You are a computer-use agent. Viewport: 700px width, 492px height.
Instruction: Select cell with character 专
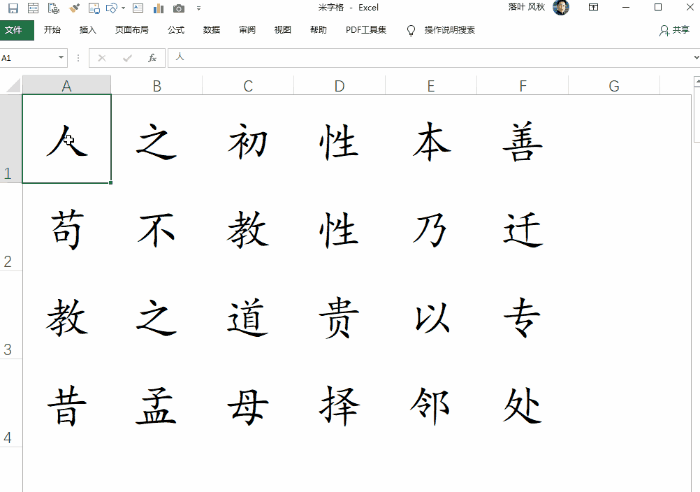pyautogui.click(x=522, y=315)
